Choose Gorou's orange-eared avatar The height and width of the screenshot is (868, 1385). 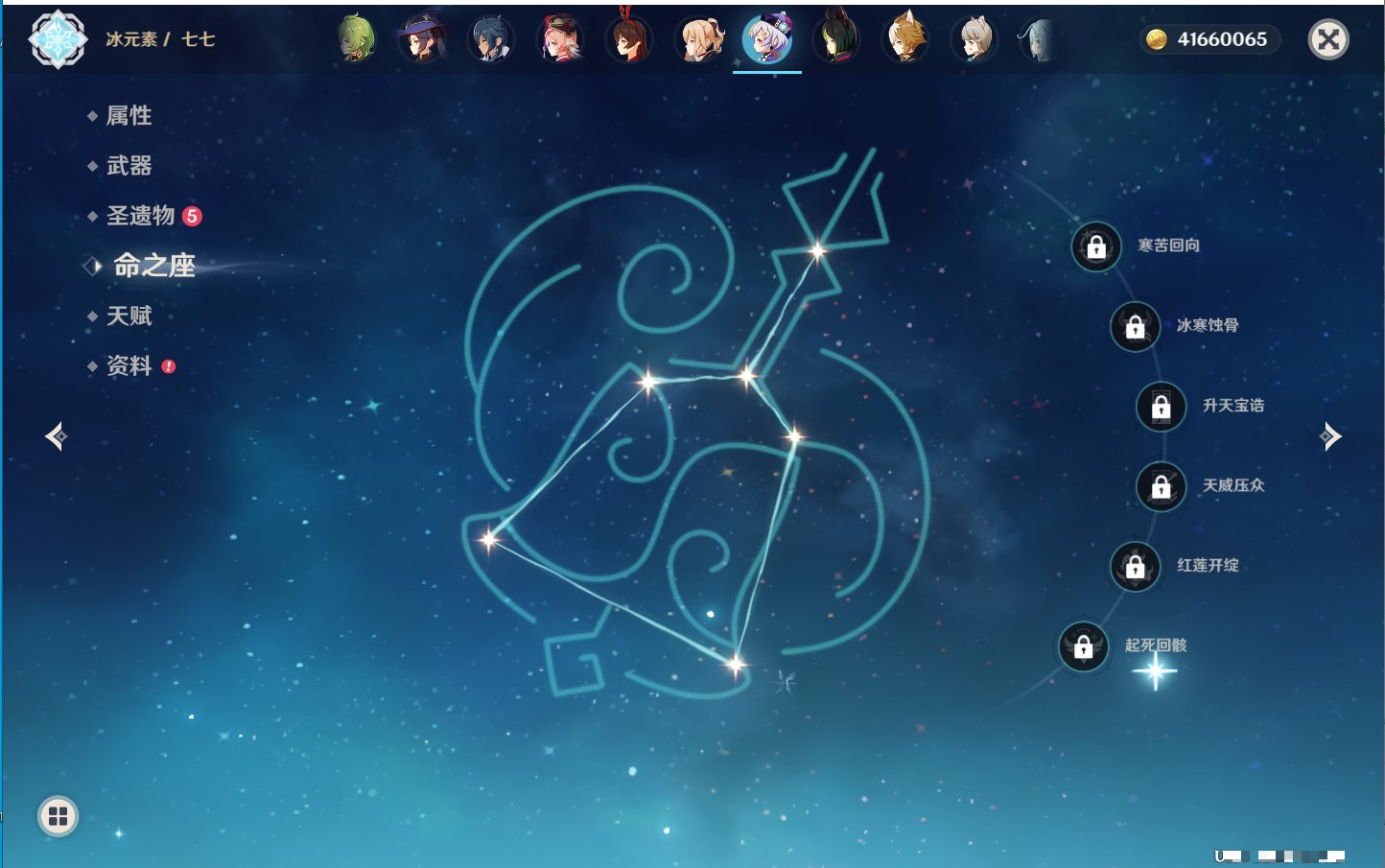click(x=905, y=39)
